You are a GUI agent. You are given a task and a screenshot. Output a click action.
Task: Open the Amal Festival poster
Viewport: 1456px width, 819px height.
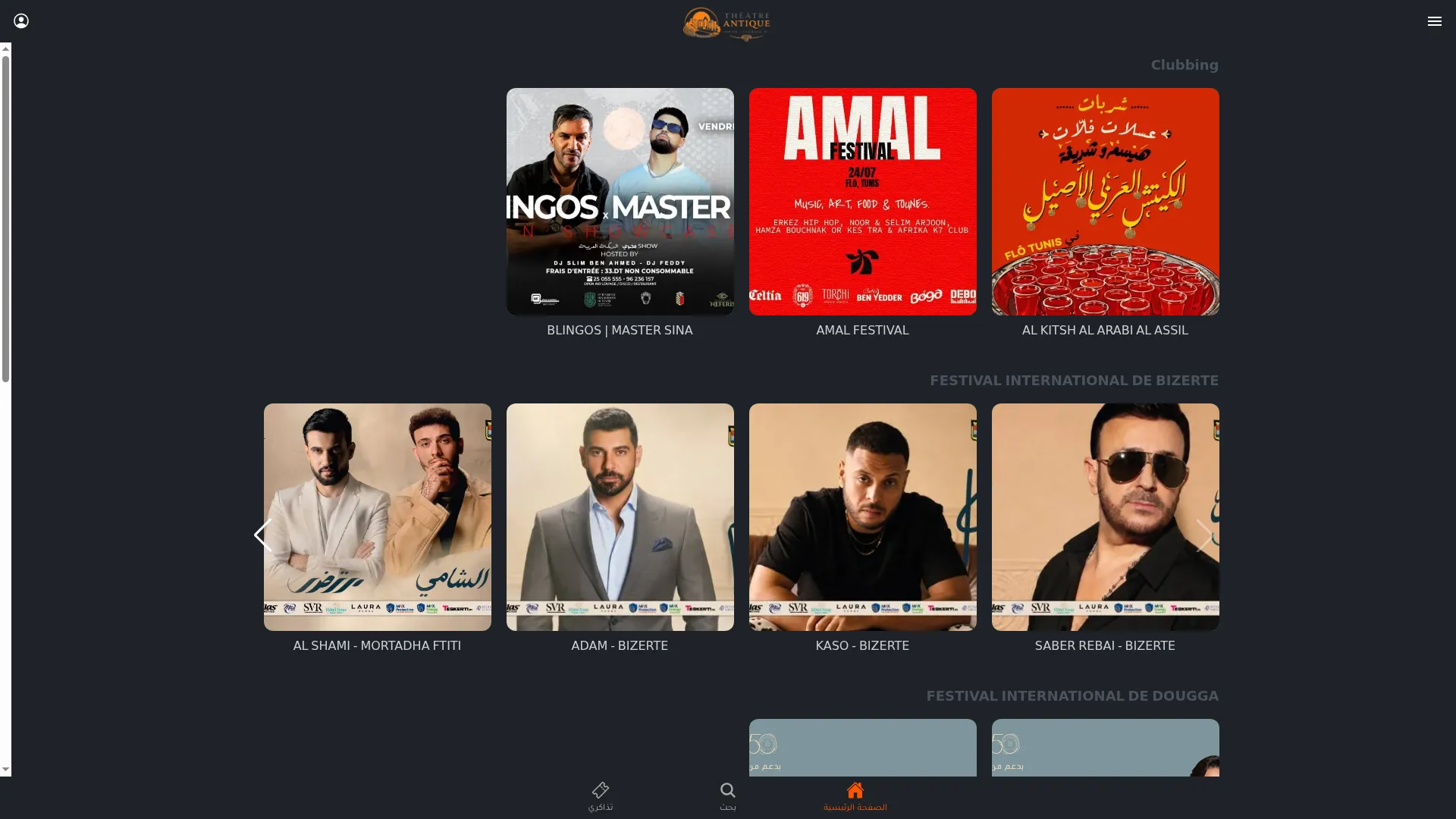(862, 202)
